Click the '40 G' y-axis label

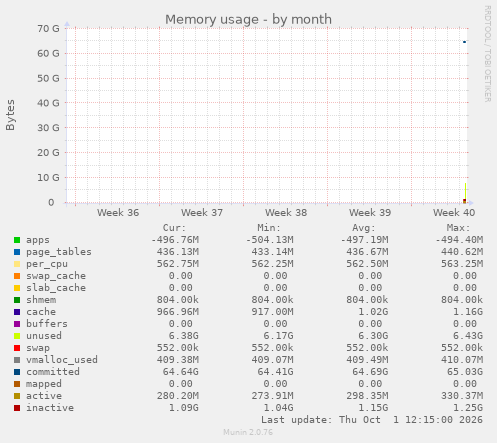48,103
